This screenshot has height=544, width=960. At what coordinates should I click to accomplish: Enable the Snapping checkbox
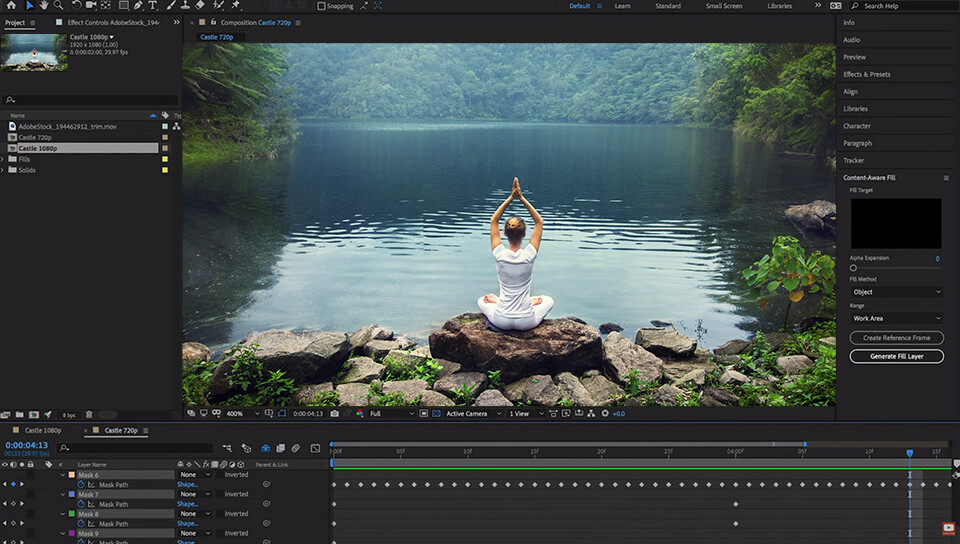tap(321, 6)
